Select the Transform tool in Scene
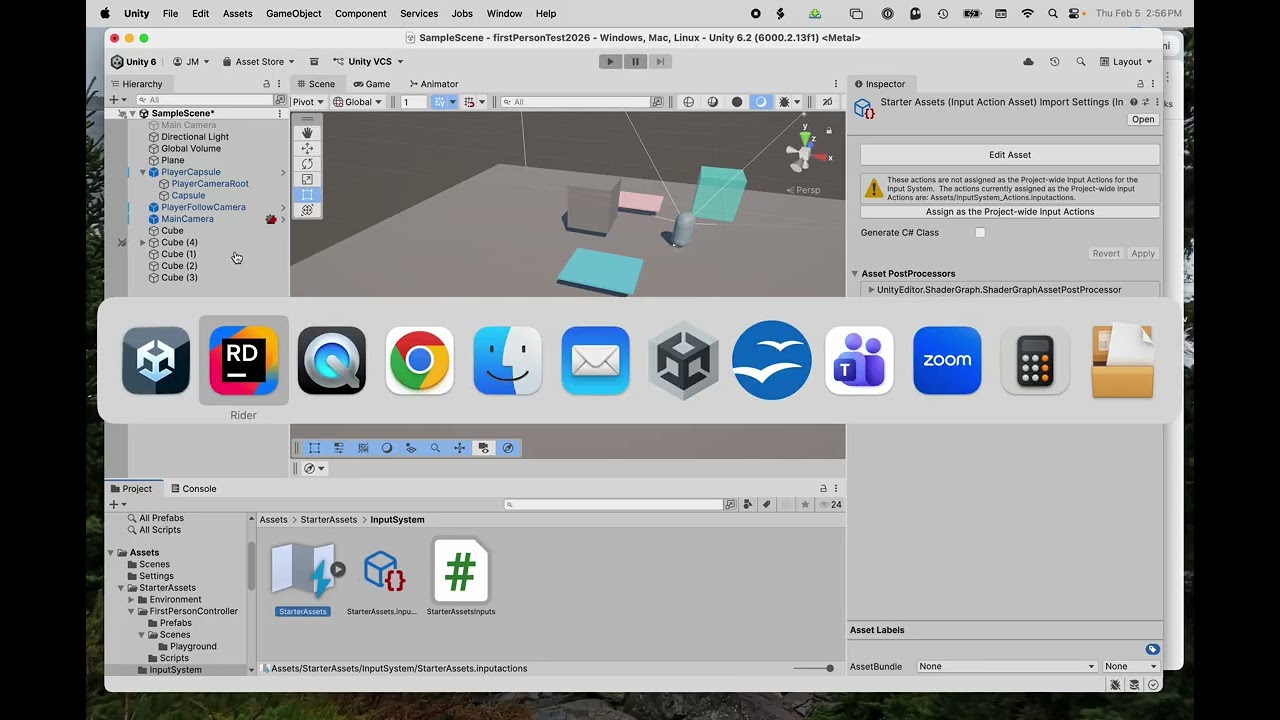The image size is (1280, 720). point(307,210)
